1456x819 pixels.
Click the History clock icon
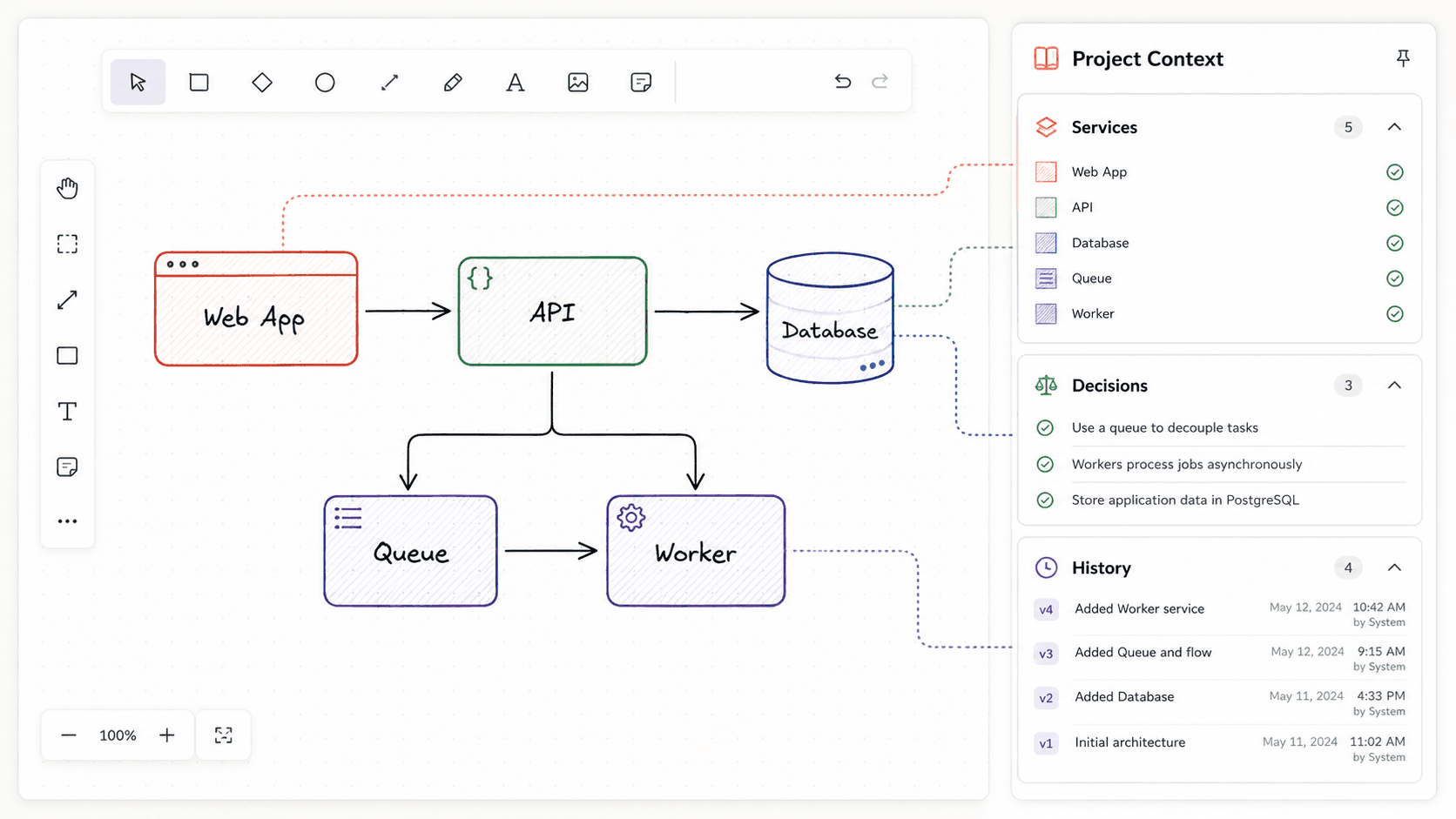point(1046,567)
